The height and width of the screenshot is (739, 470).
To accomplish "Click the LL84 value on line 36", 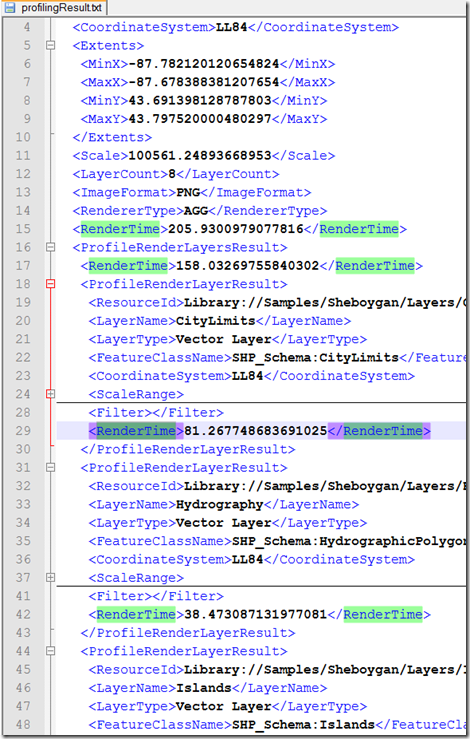I will pyautogui.click(x=247, y=559).
